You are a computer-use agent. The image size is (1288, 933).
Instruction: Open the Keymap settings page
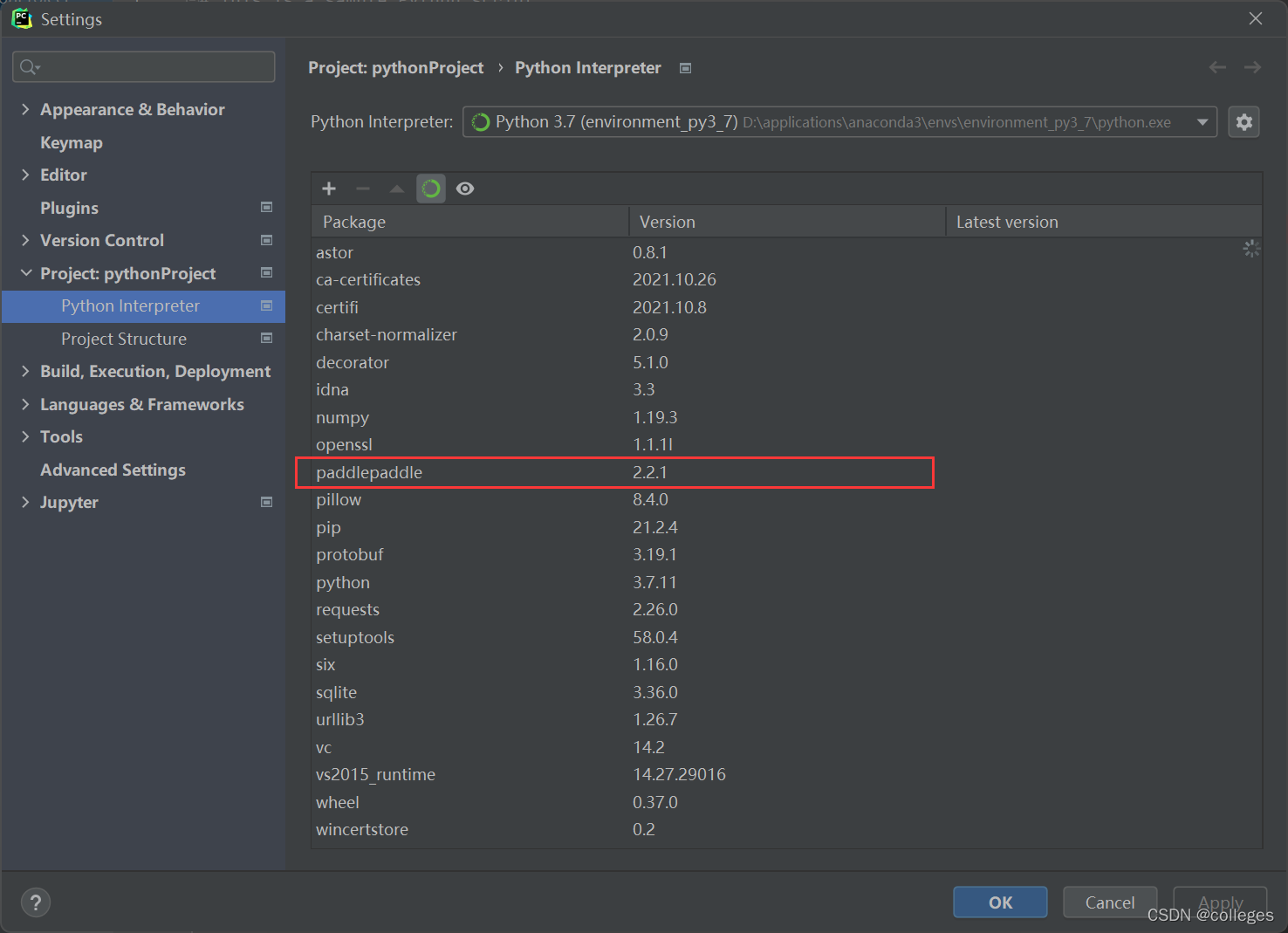[x=72, y=142]
